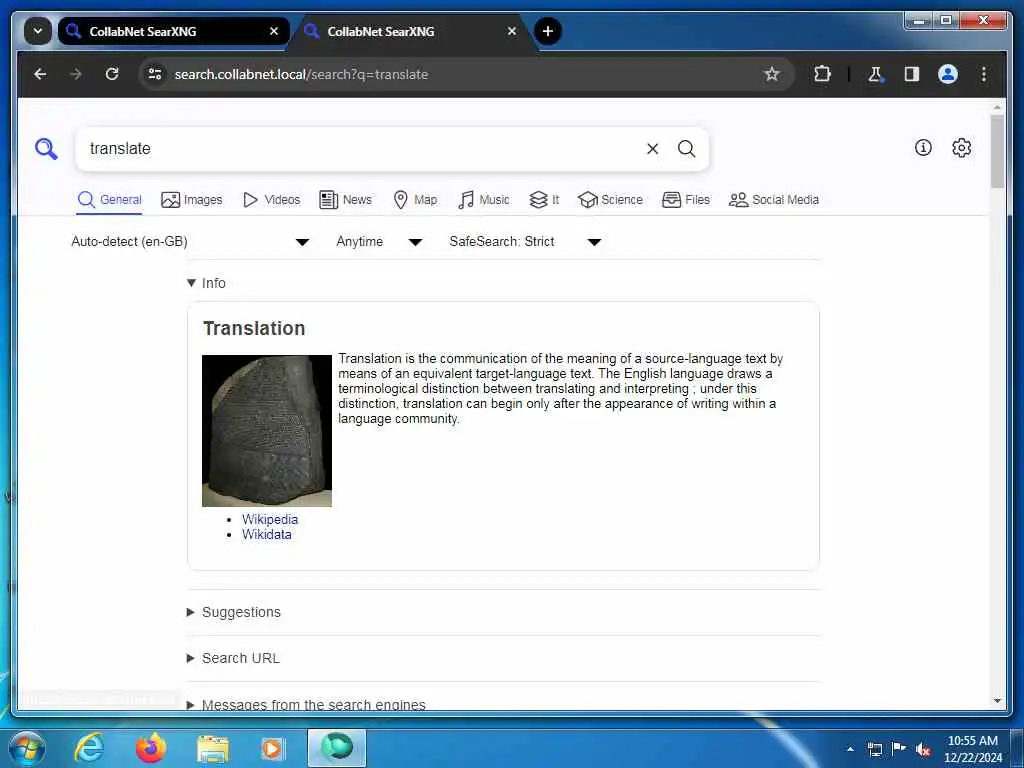The width and height of the screenshot is (1024, 768).
Task: Launch Firefox from taskbar
Action: [150, 748]
